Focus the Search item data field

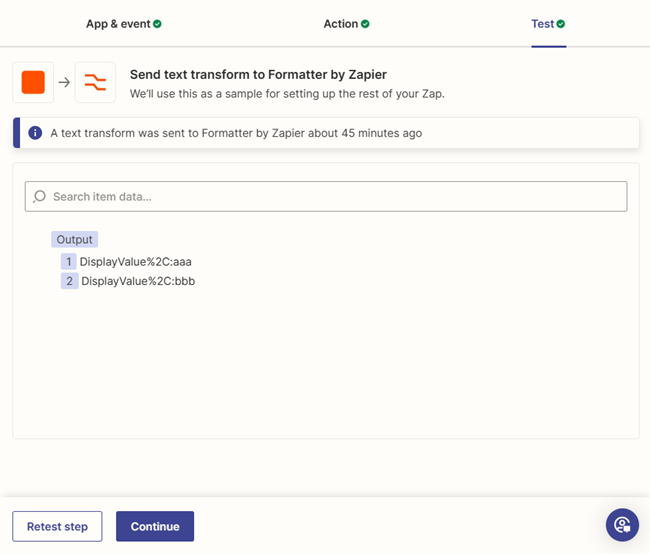(326, 196)
